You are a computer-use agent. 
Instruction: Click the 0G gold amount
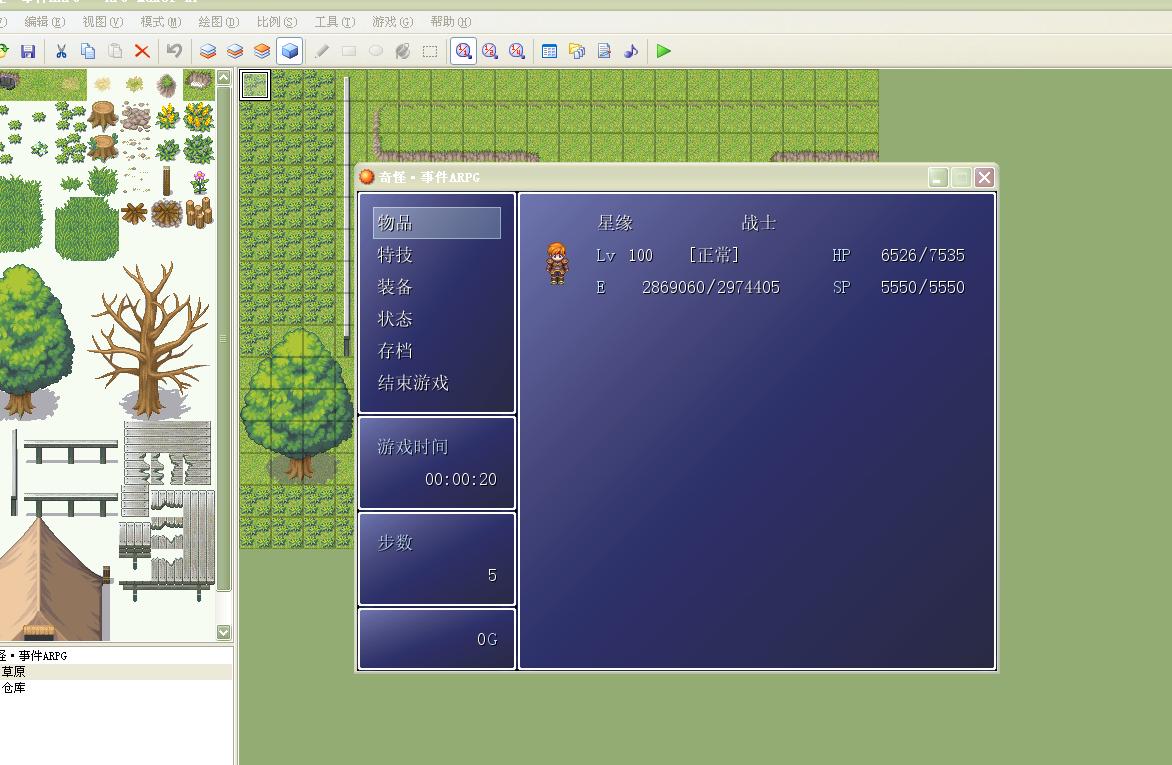[x=487, y=639]
